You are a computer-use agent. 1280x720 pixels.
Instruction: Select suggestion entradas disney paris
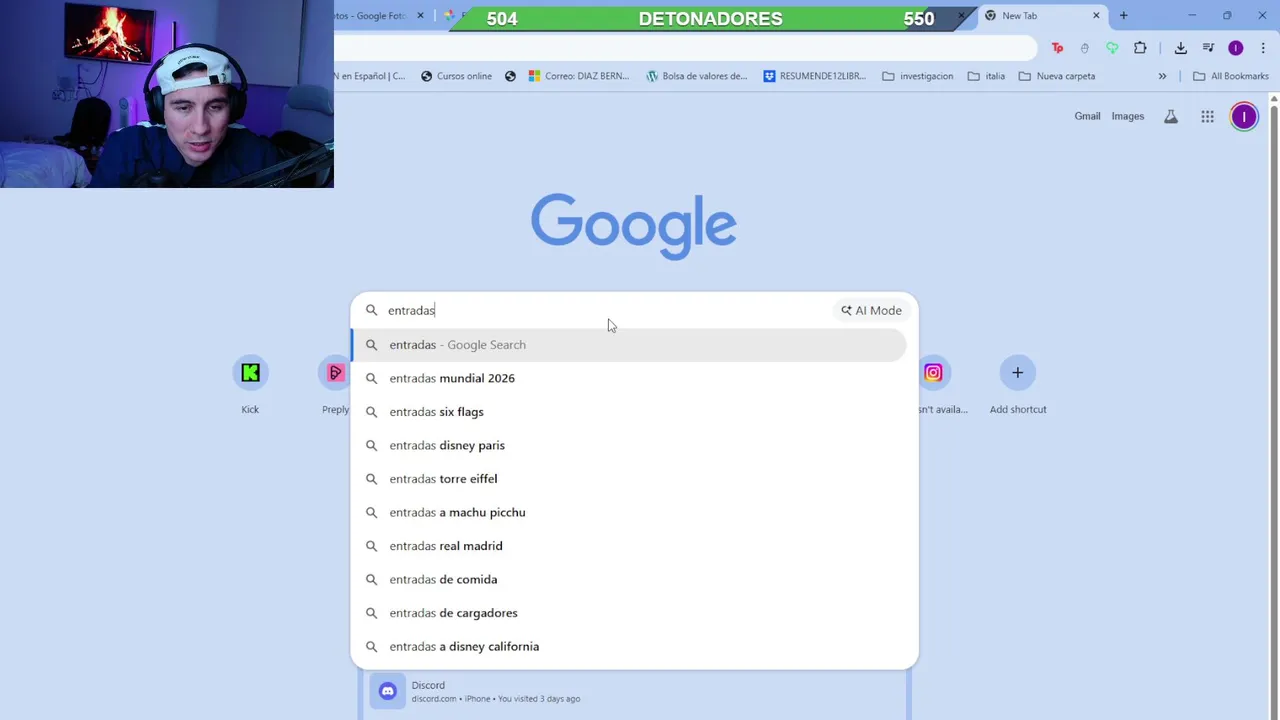628,445
